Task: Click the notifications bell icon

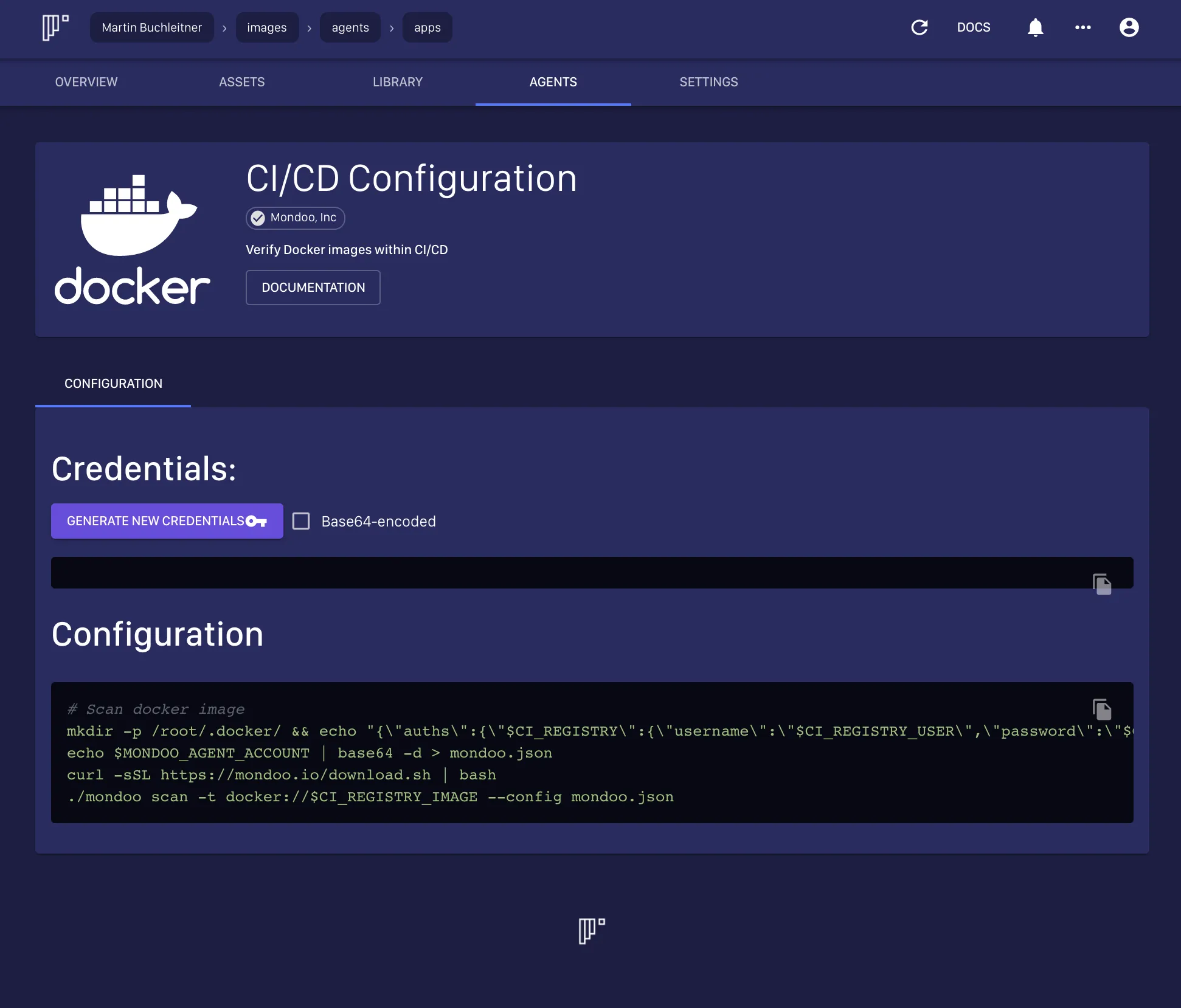Action: pos(1034,27)
